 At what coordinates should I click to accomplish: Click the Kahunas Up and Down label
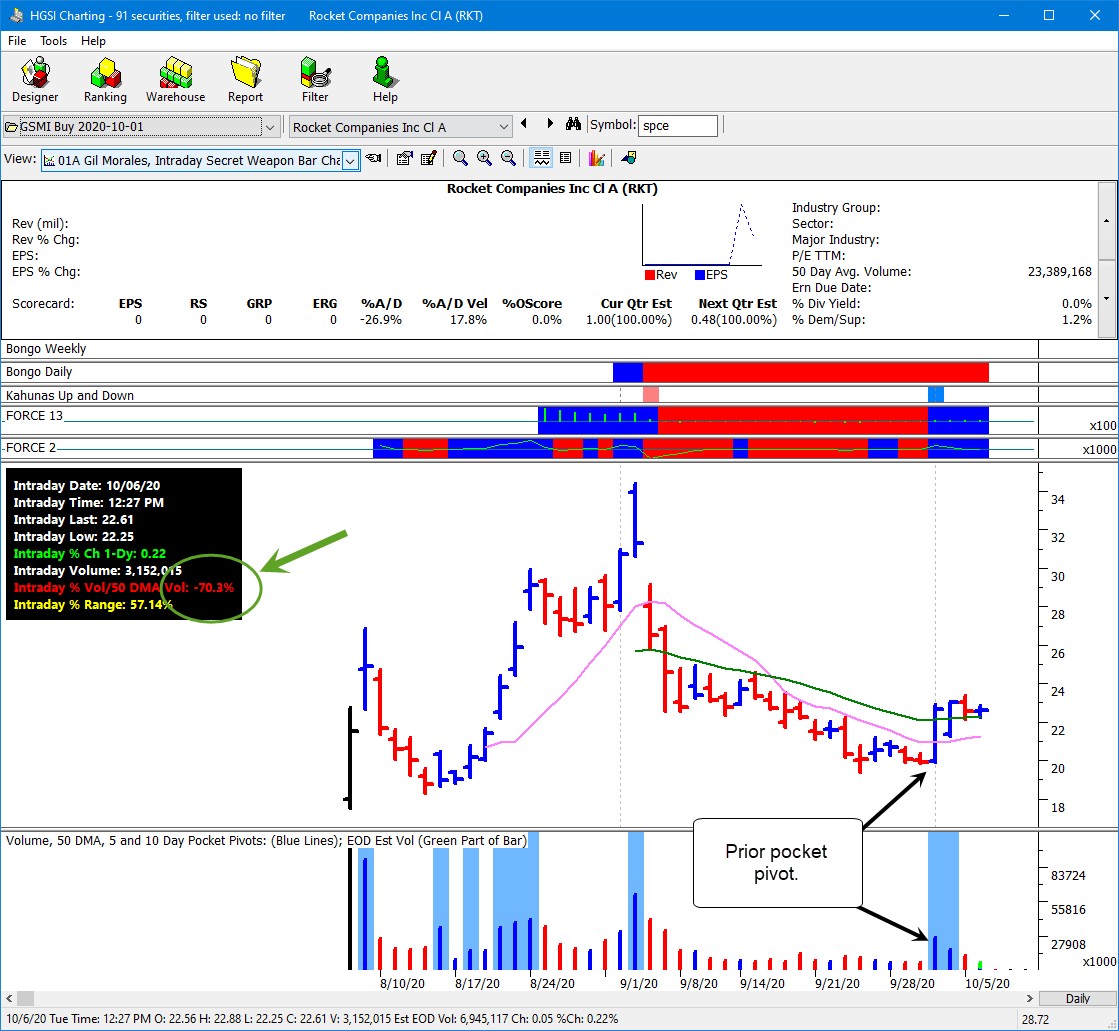(x=70, y=395)
